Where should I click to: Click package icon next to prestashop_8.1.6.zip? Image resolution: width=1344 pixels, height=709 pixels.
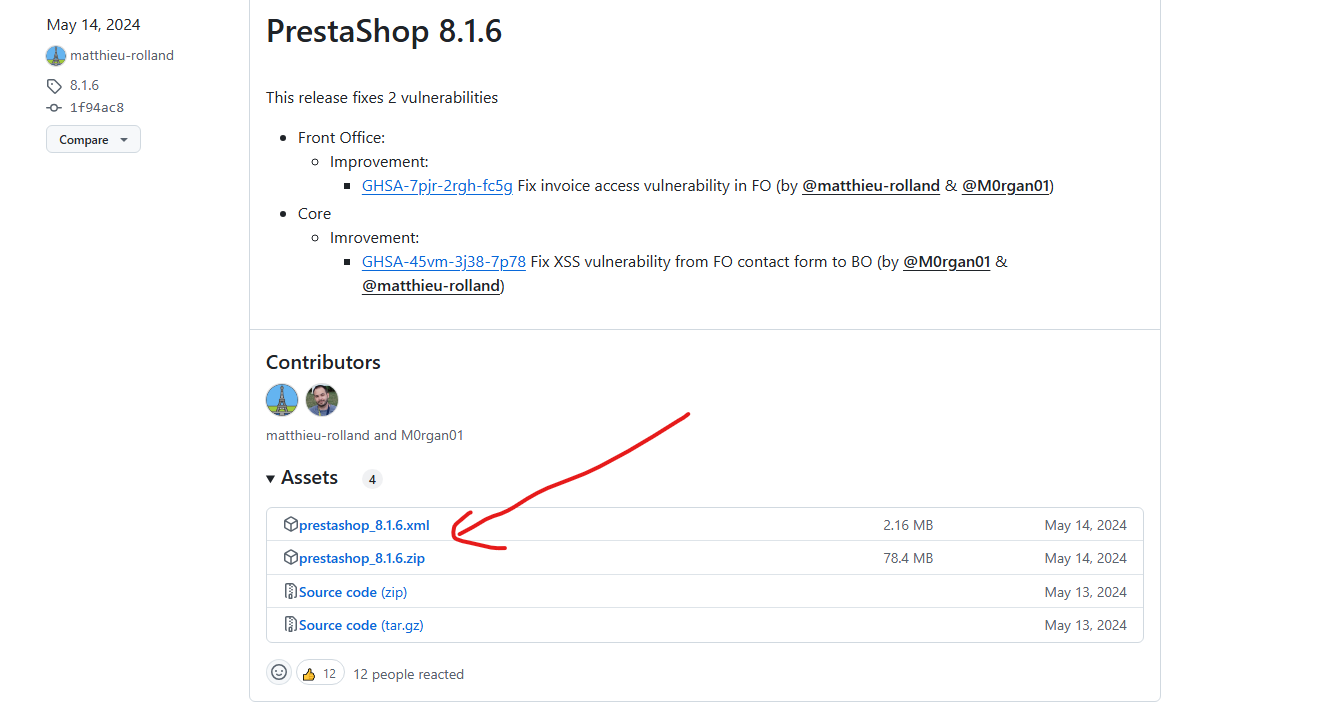(x=291, y=557)
